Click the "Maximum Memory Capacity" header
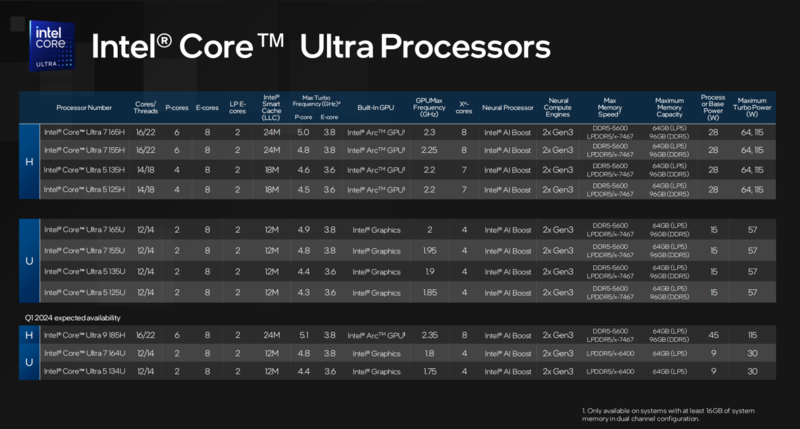 point(669,108)
